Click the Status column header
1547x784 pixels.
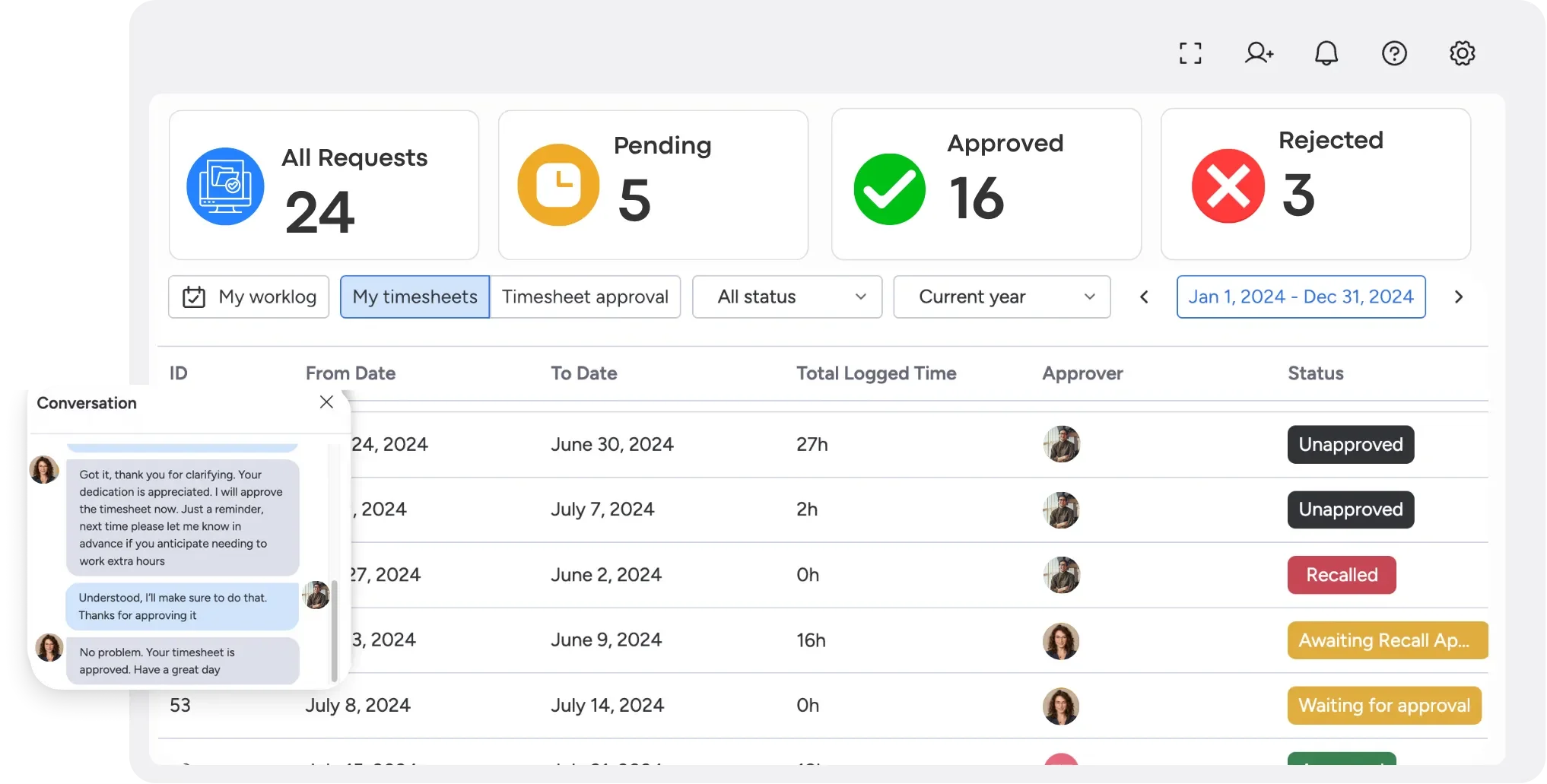(x=1316, y=373)
